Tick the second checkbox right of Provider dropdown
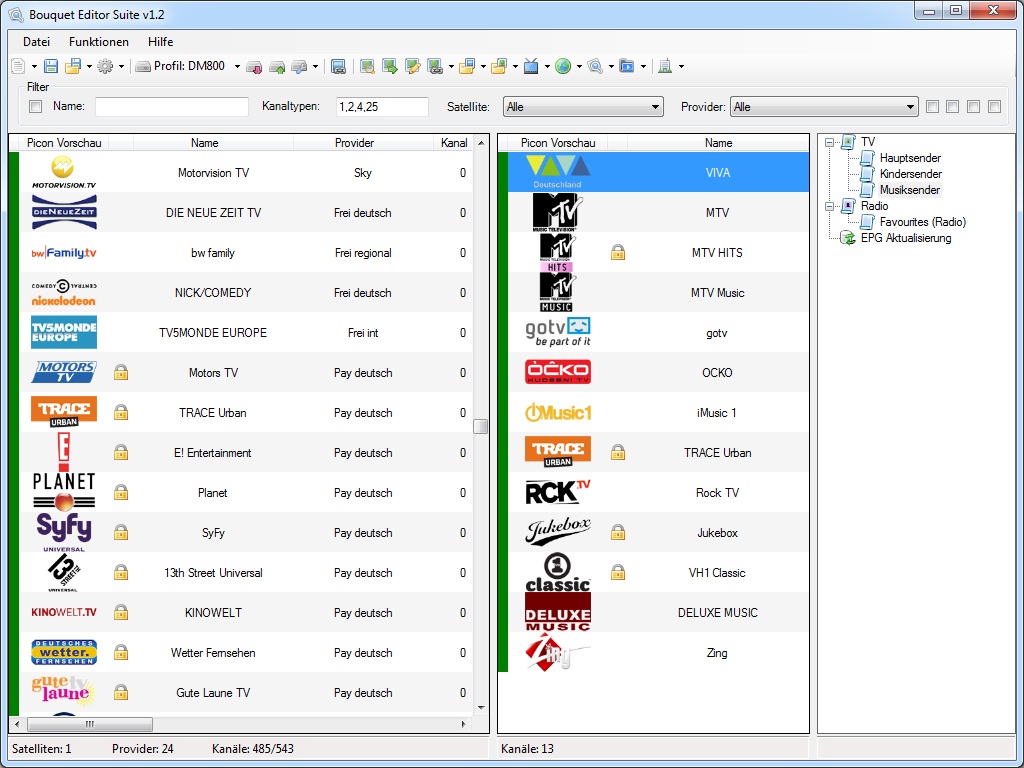 point(953,106)
